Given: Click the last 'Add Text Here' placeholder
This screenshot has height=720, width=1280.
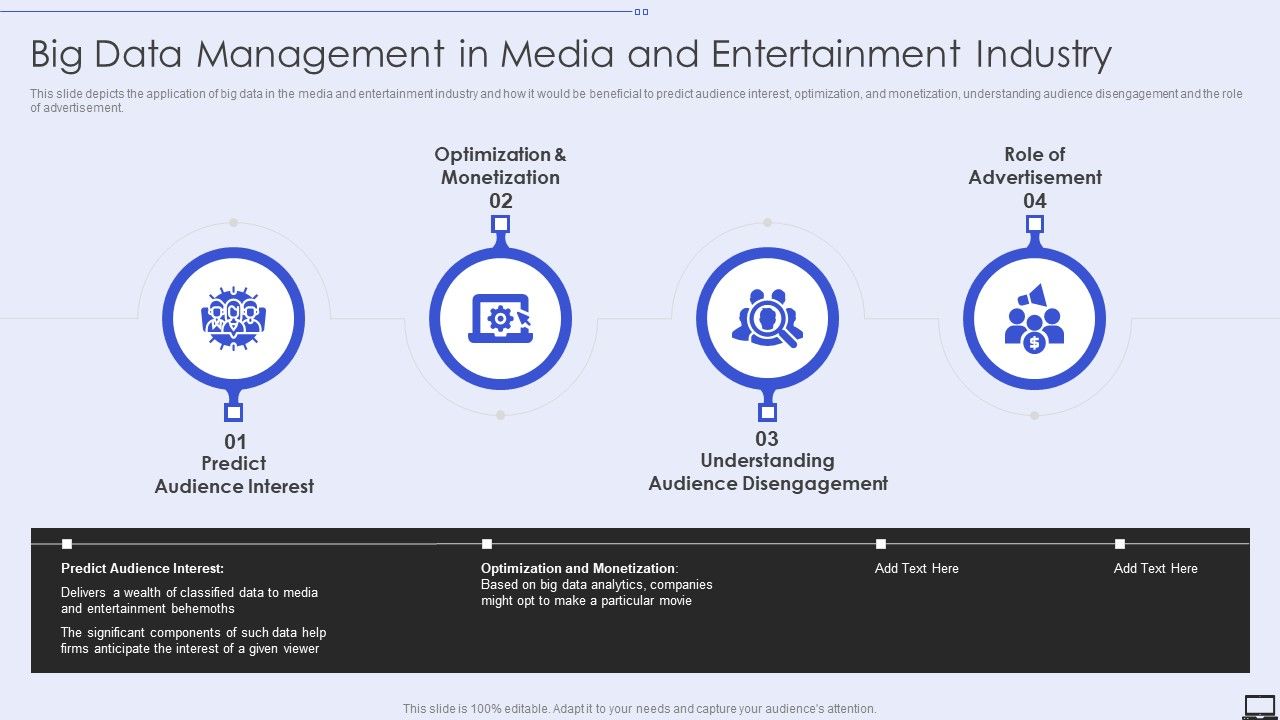Looking at the screenshot, I should (x=1156, y=568).
